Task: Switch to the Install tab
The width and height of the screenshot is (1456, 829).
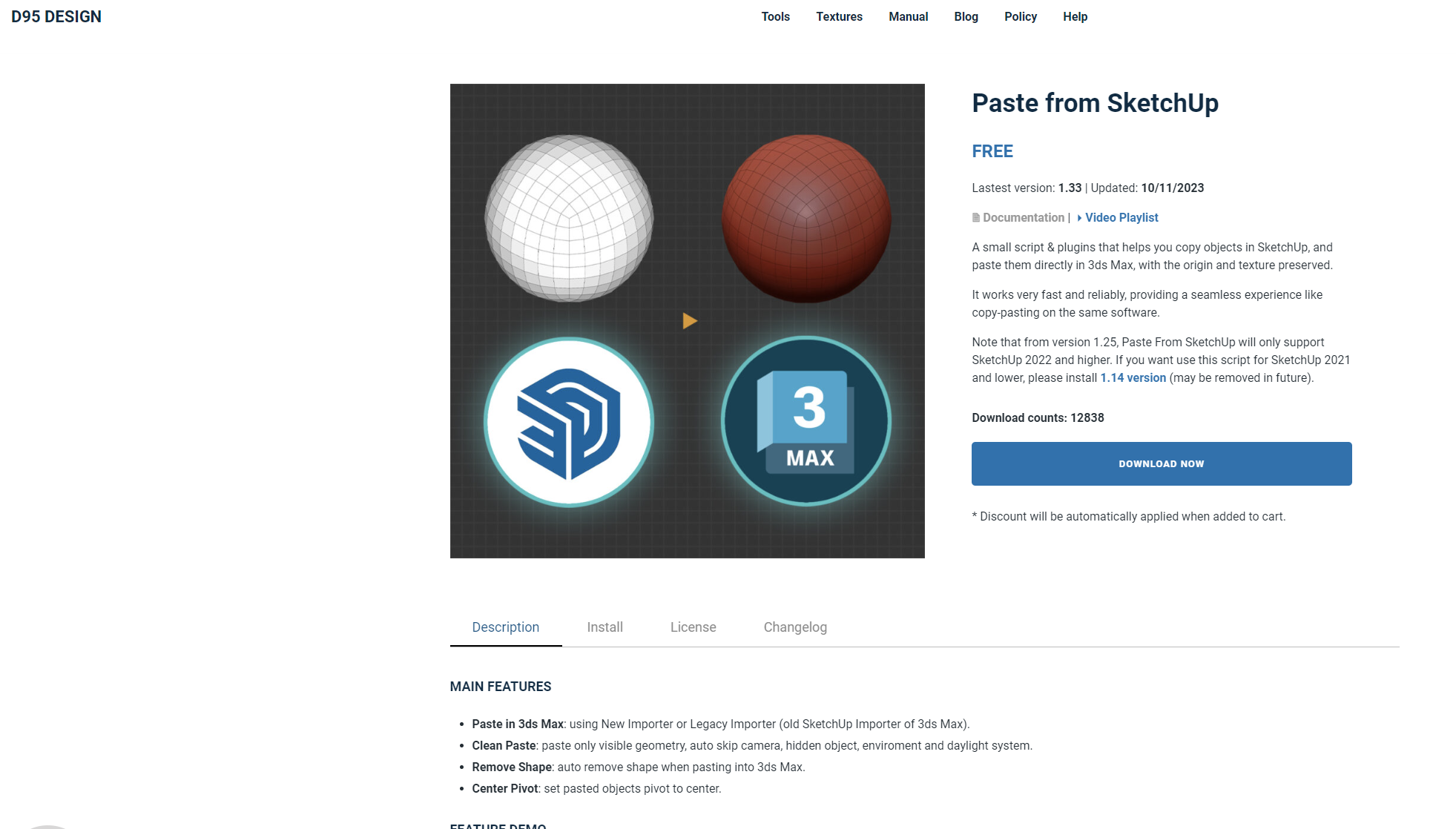Action: 605,627
